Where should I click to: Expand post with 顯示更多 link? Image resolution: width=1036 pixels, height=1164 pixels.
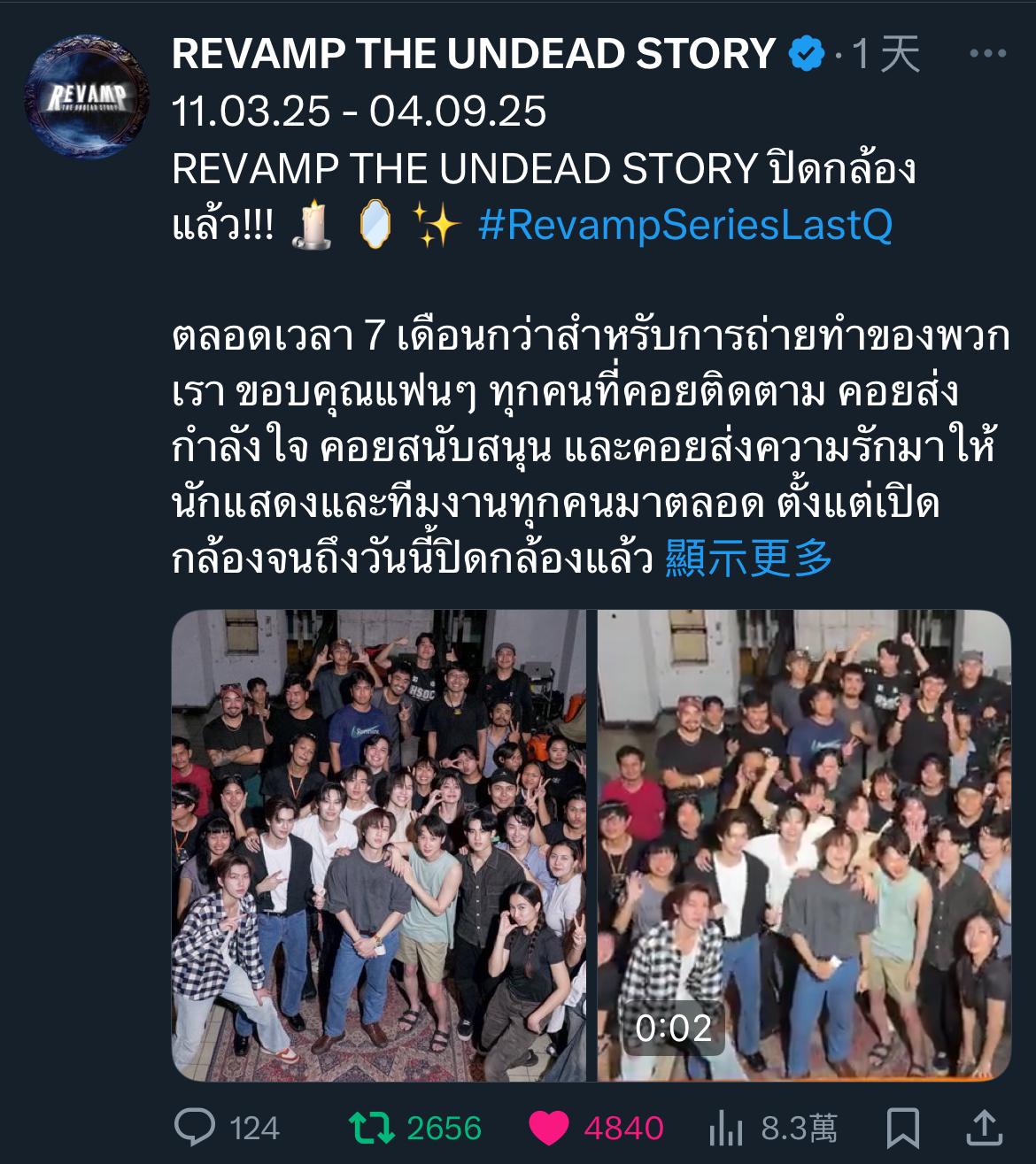pos(749,559)
